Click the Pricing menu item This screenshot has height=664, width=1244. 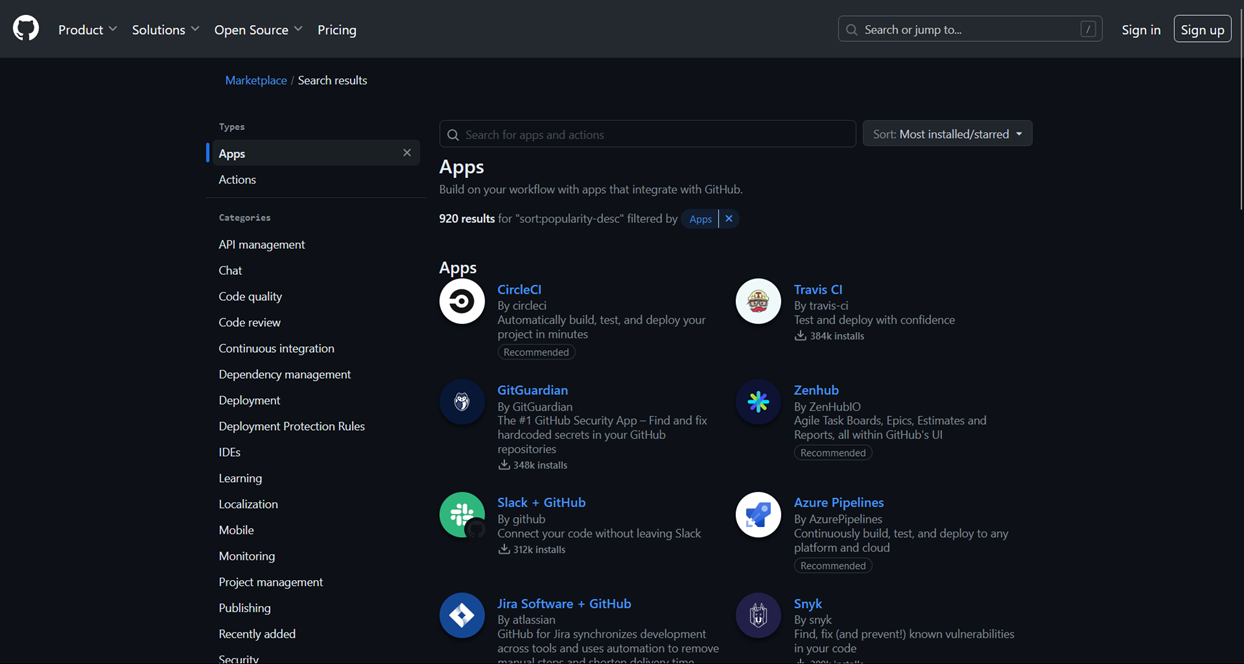point(336,29)
